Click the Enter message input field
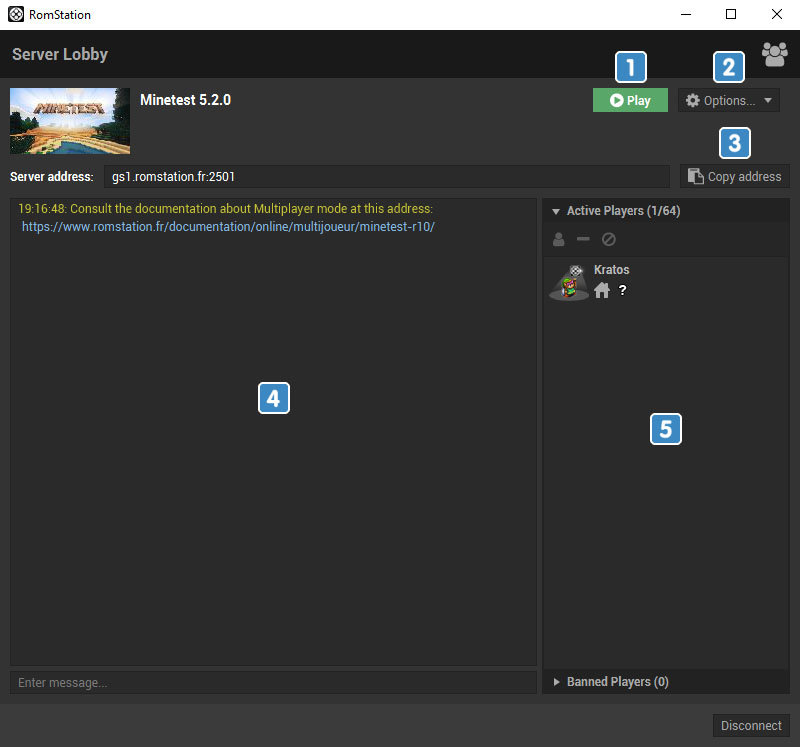Screen dimensions: 800x747 coord(273,682)
